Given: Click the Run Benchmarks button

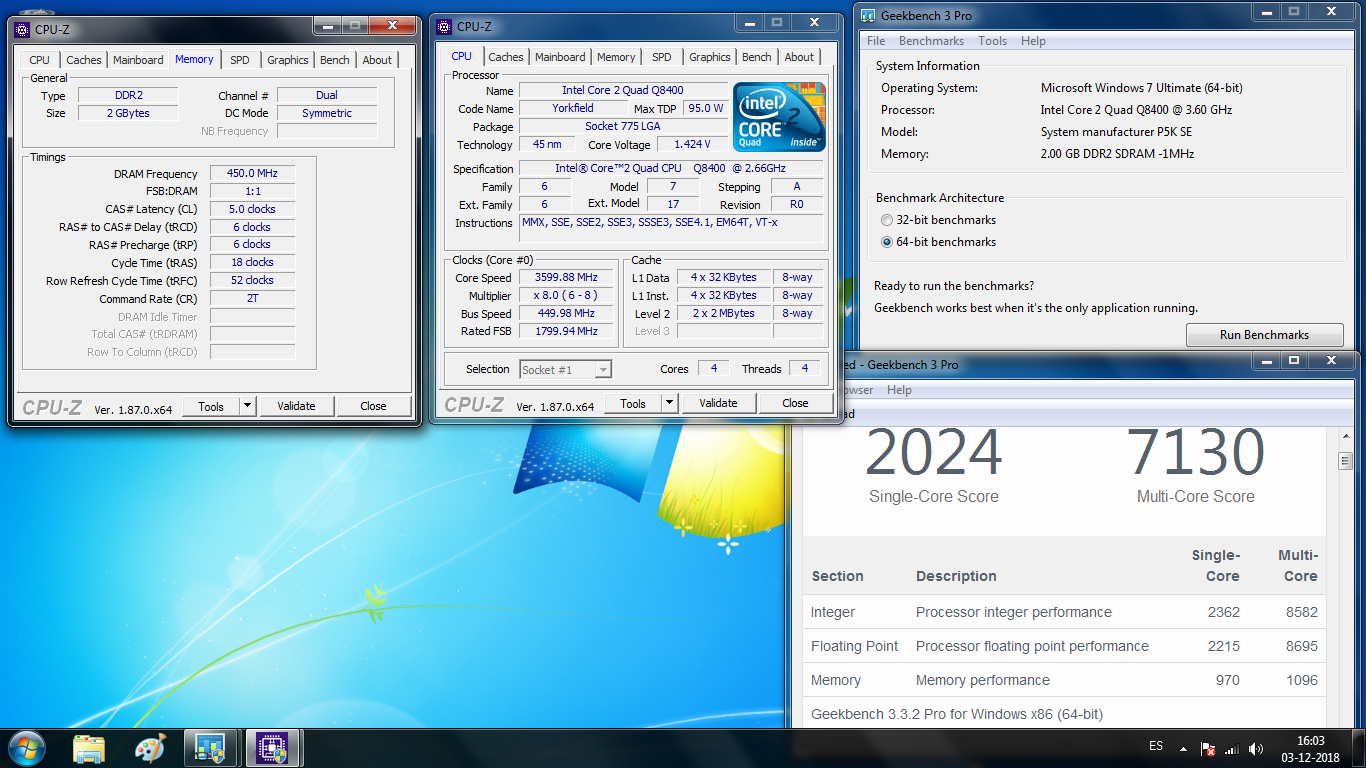Looking at the screenshot, I should pos(1264,335).
